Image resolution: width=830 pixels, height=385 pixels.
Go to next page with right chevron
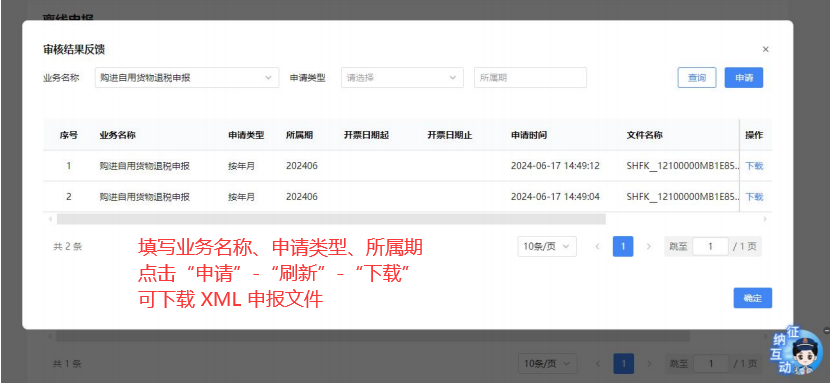pos(649,247)
